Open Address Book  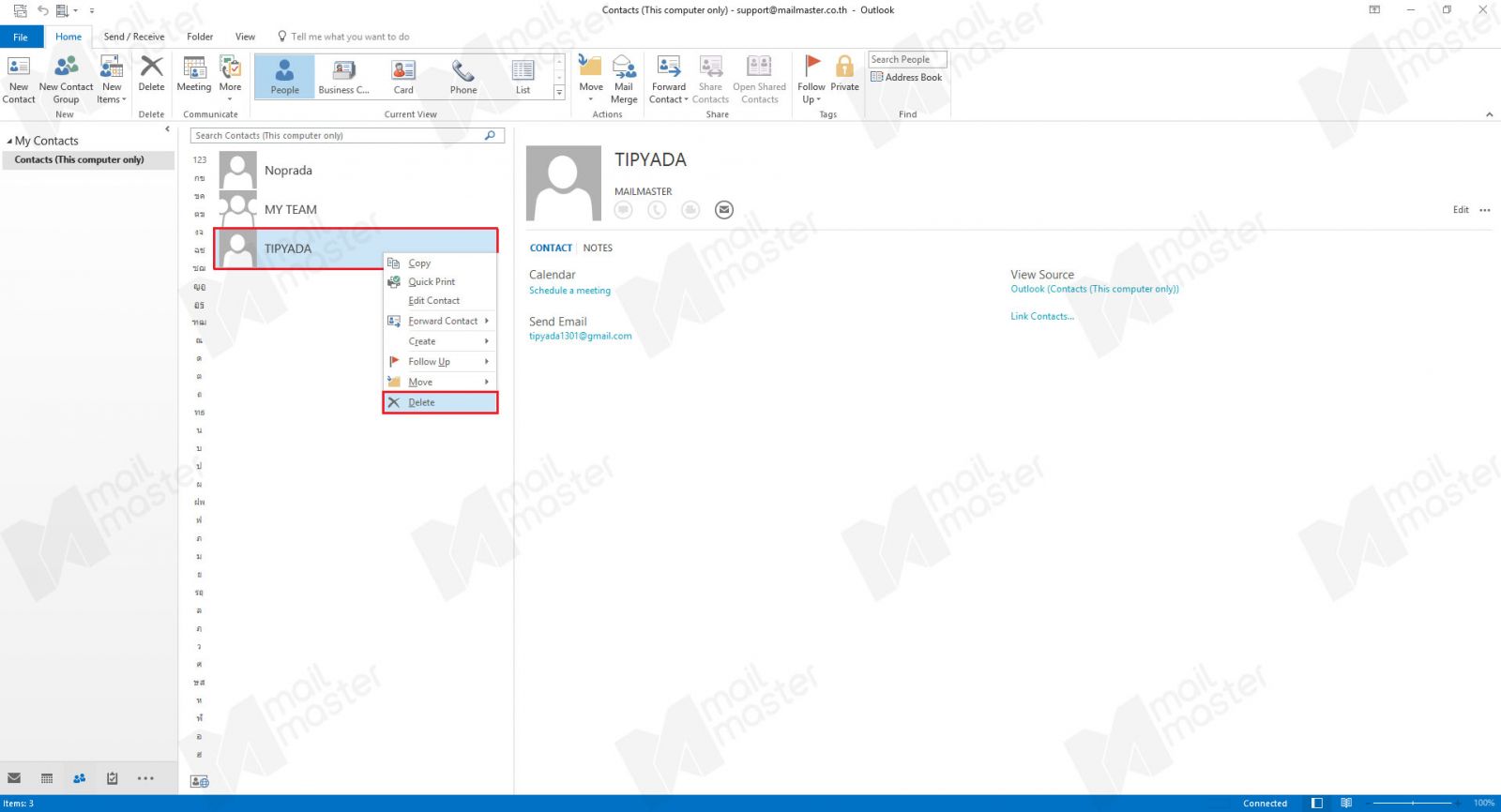(906, 77)
